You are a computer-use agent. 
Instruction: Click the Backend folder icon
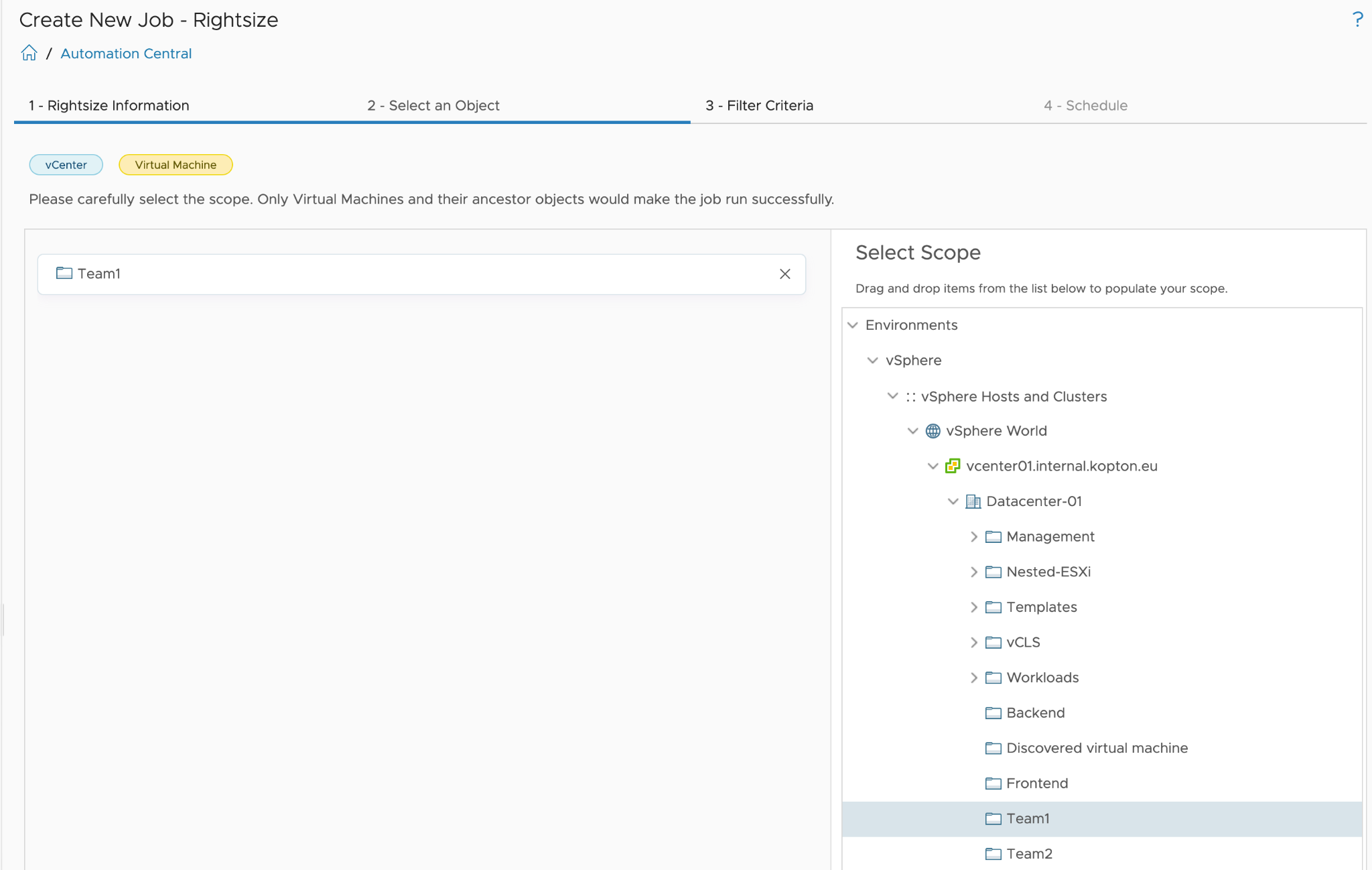tap(993, 713)
